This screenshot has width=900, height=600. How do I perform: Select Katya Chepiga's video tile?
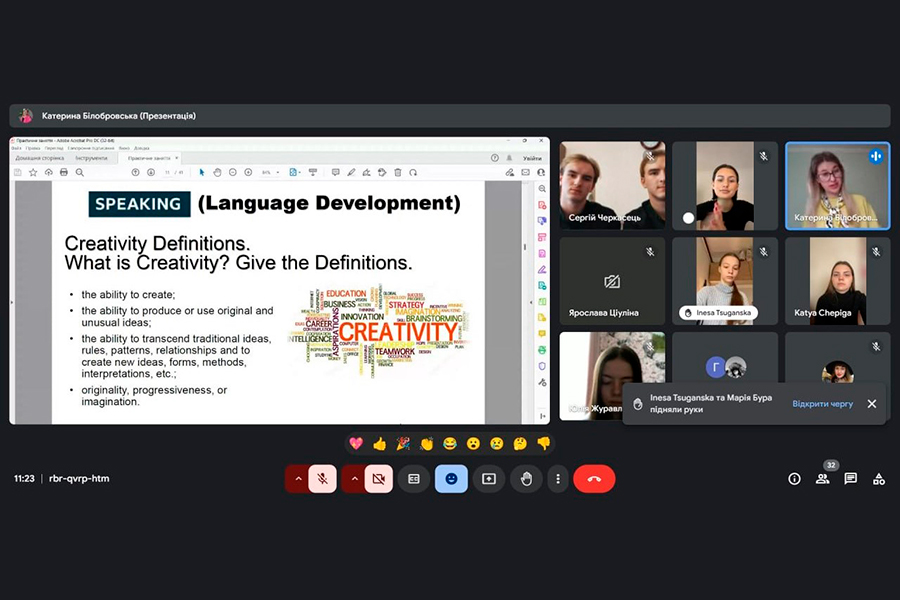[x=837, y=280]
